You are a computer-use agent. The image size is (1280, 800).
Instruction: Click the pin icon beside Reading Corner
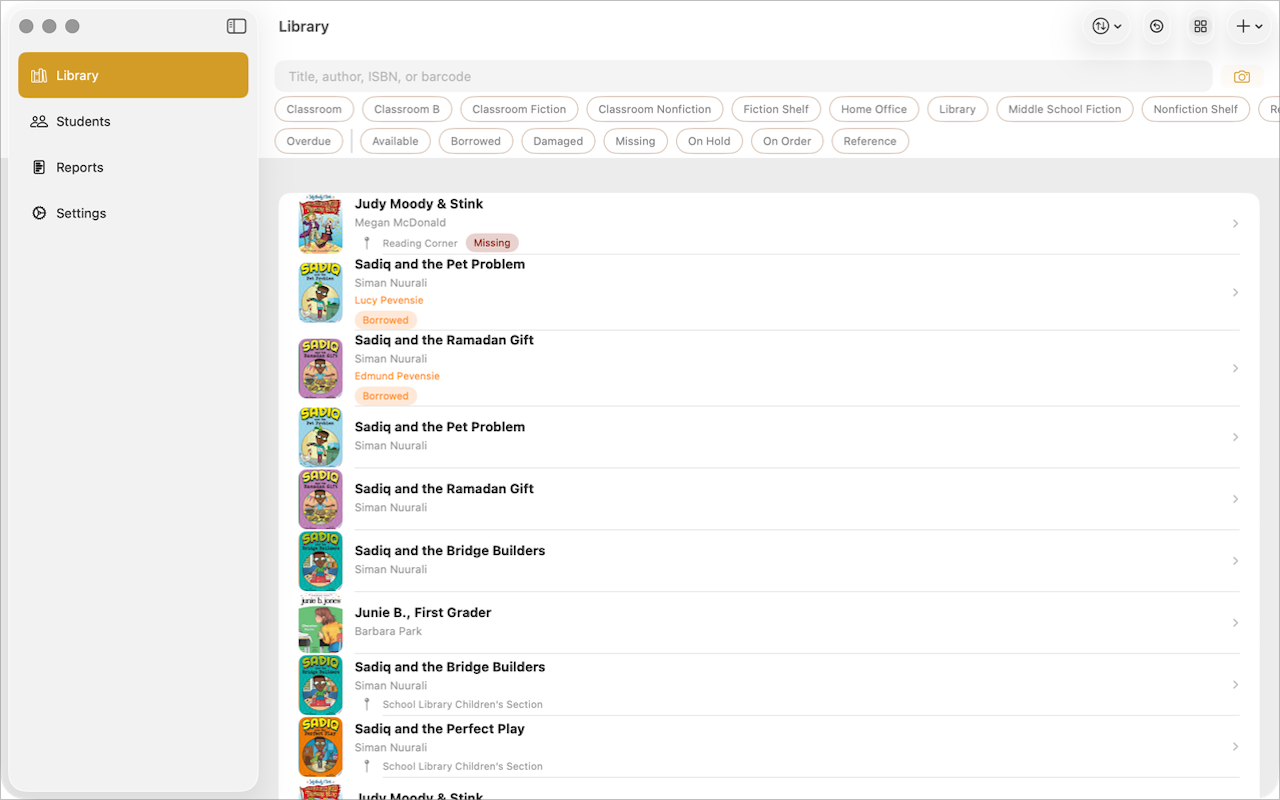[x=367, y=243]
